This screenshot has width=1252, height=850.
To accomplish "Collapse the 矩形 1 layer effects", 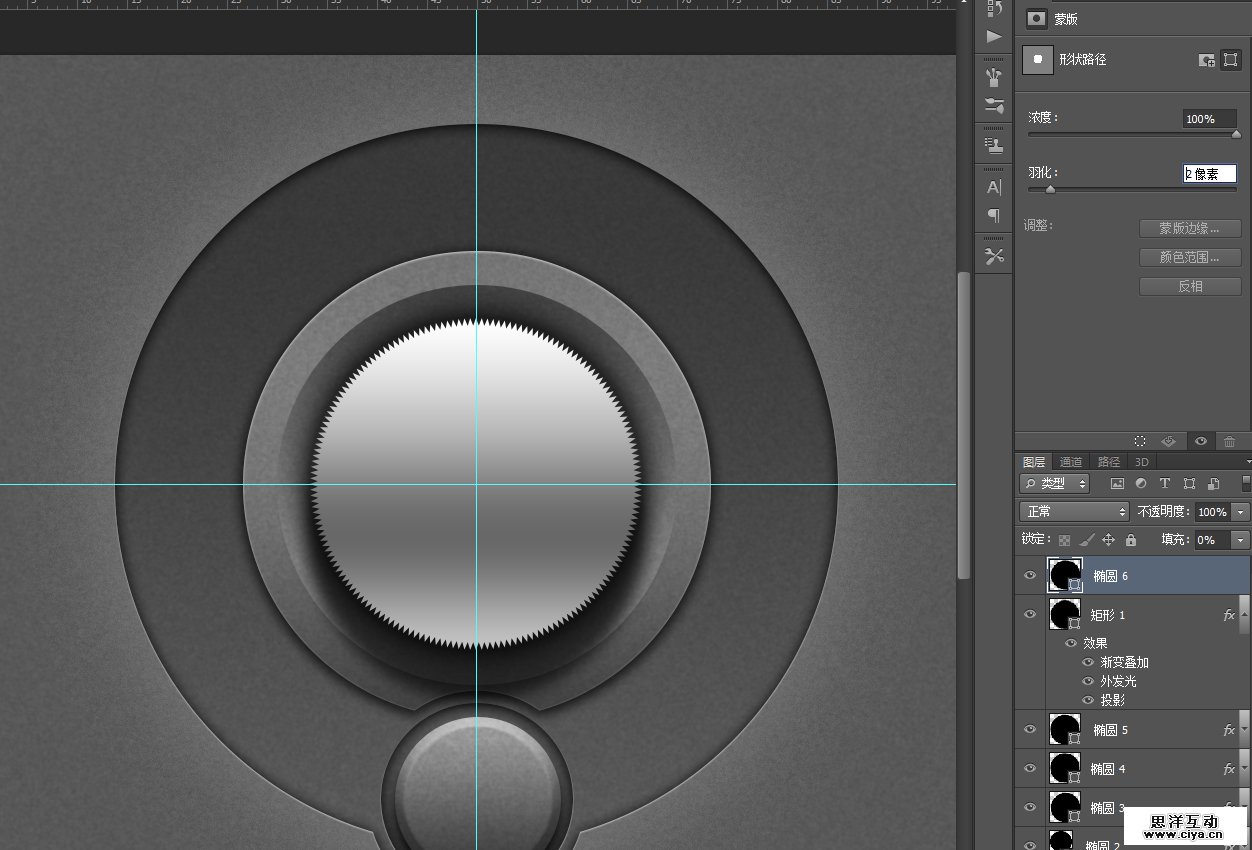I will [x=1244, y=615].
